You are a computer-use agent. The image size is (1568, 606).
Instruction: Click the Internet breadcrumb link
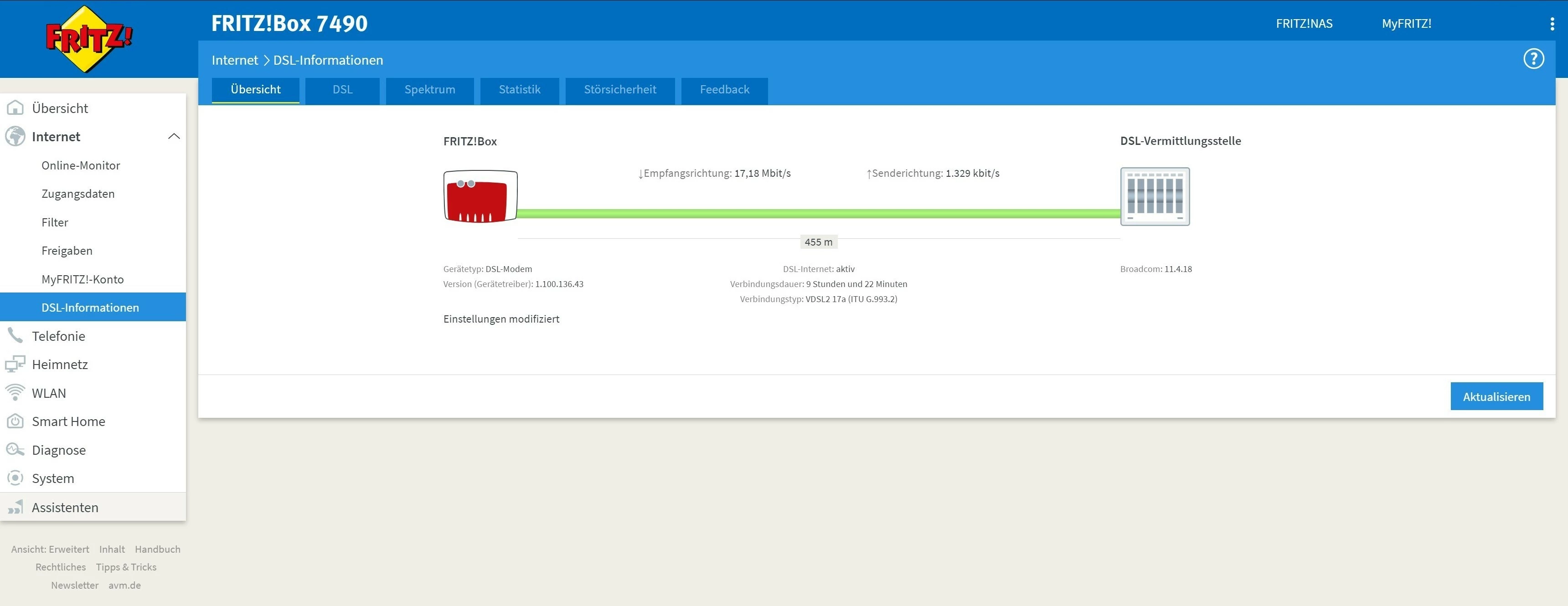click(234, 60)
